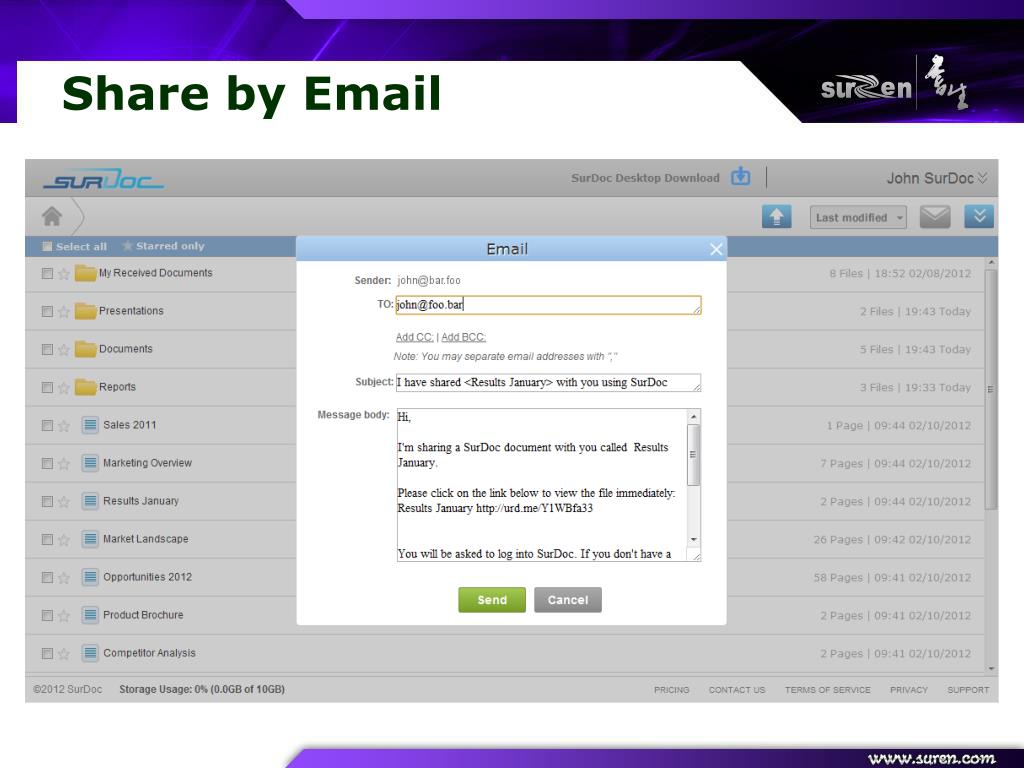Viewport: 1024px width, 768px height.
Task: Click the Opportunities 2012 document icon
Action: [90, 577]
